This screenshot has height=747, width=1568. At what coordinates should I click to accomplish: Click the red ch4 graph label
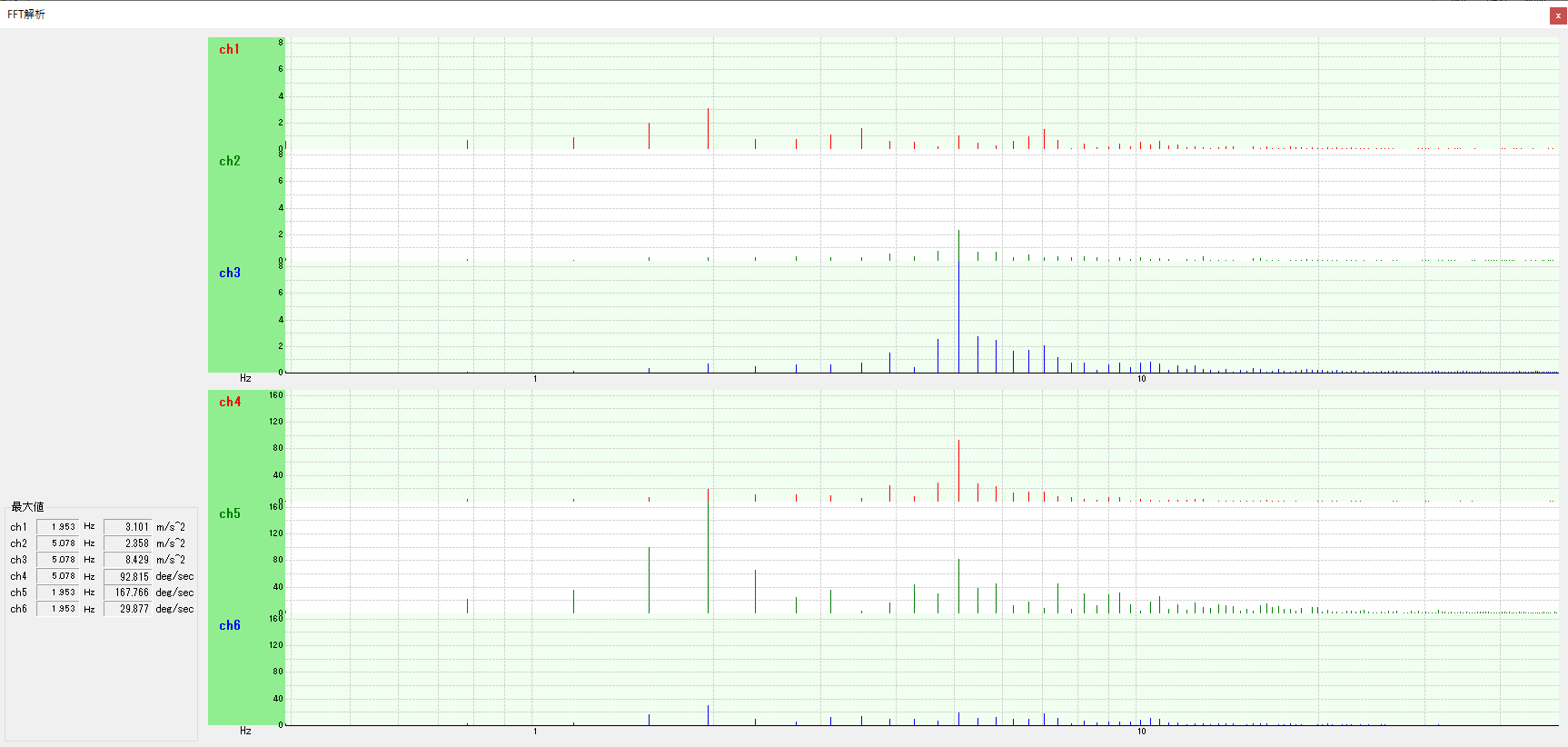tap(230, 402)
